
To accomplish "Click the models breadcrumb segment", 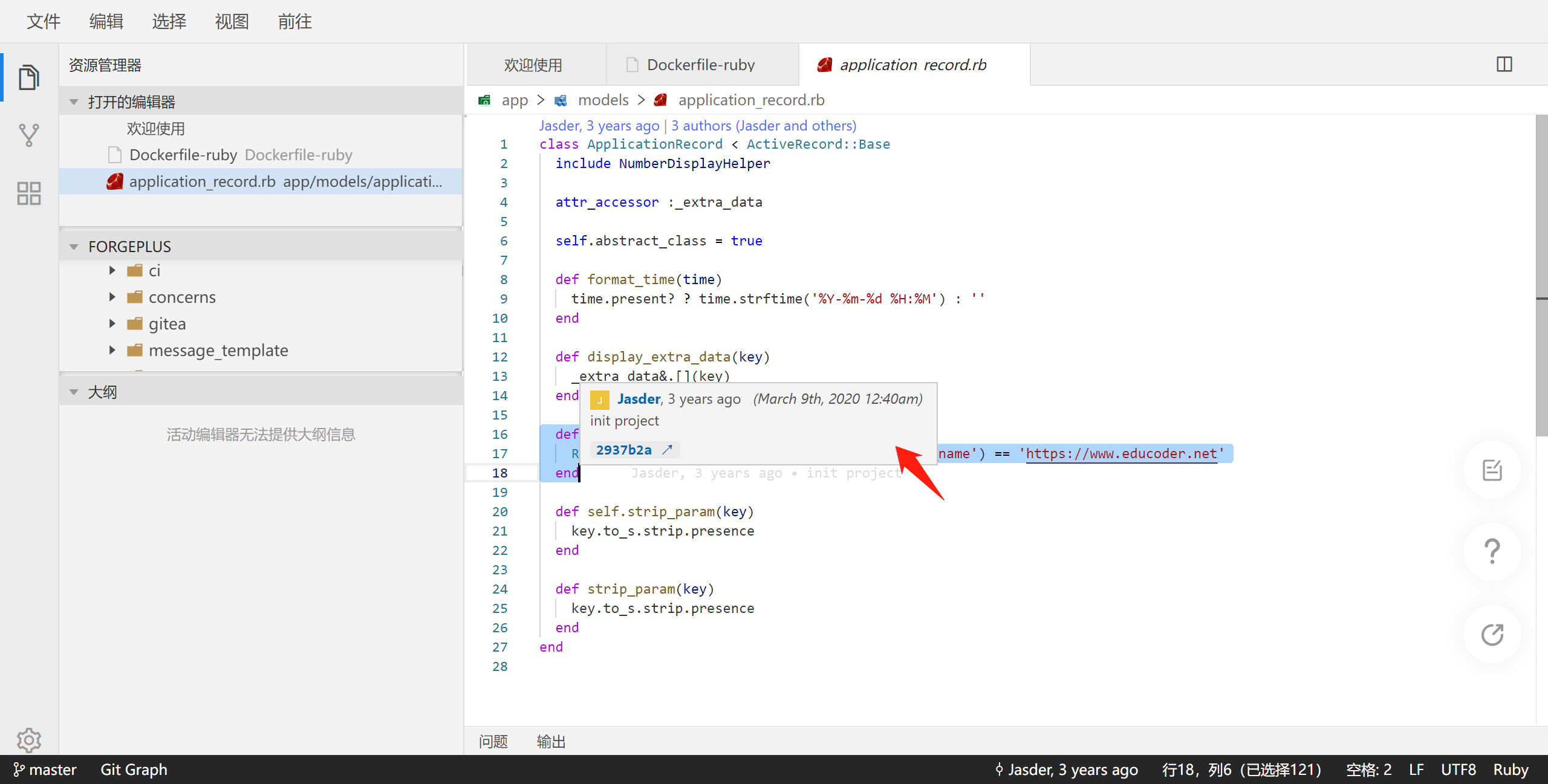I will 603,100.
